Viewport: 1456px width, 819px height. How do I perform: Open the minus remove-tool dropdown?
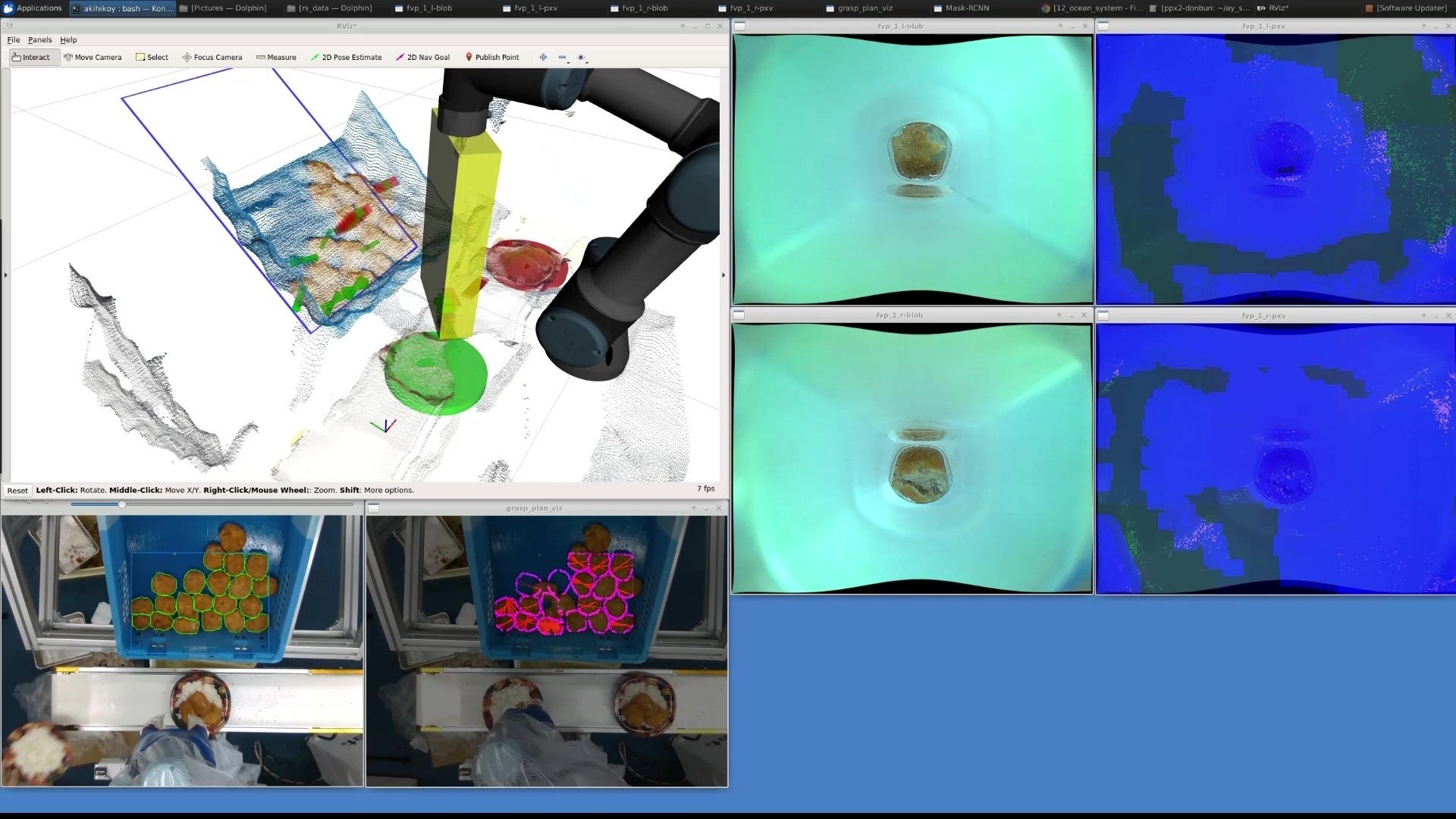(563, 58)
